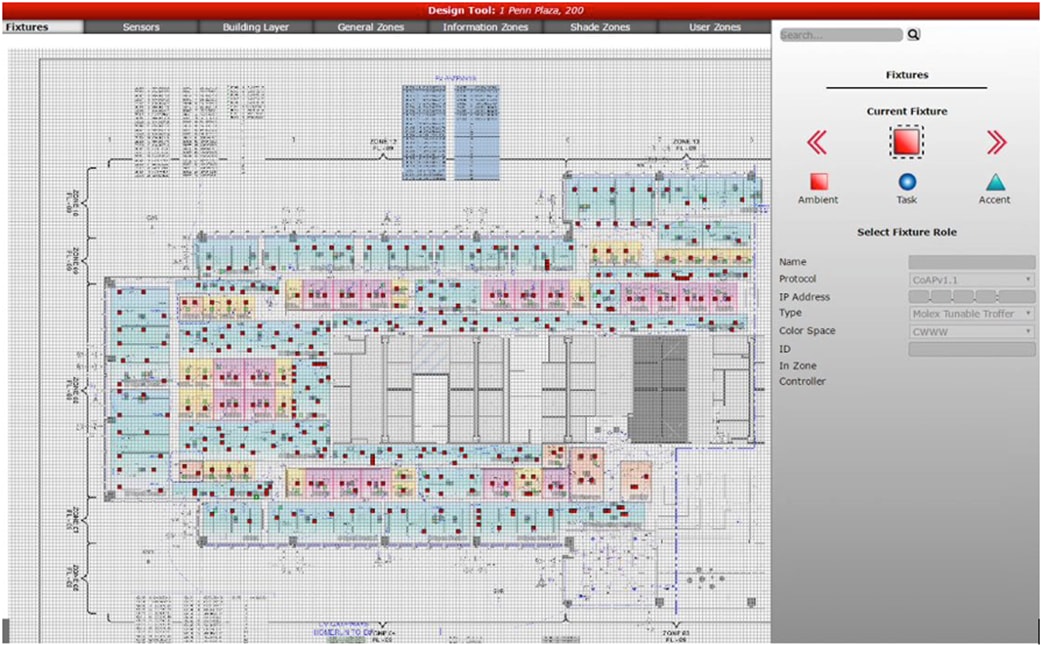Click the Controller label

[x=802, y=381]
